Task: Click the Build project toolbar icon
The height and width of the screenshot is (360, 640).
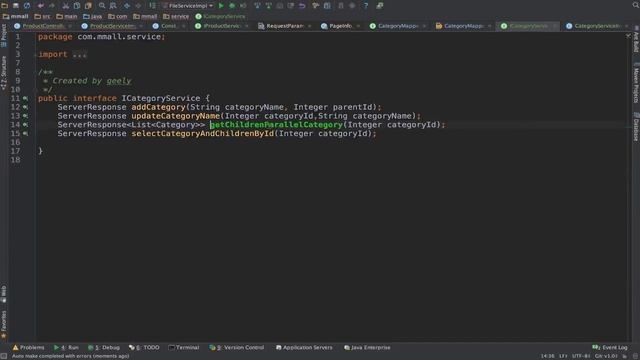Action: 152,6
